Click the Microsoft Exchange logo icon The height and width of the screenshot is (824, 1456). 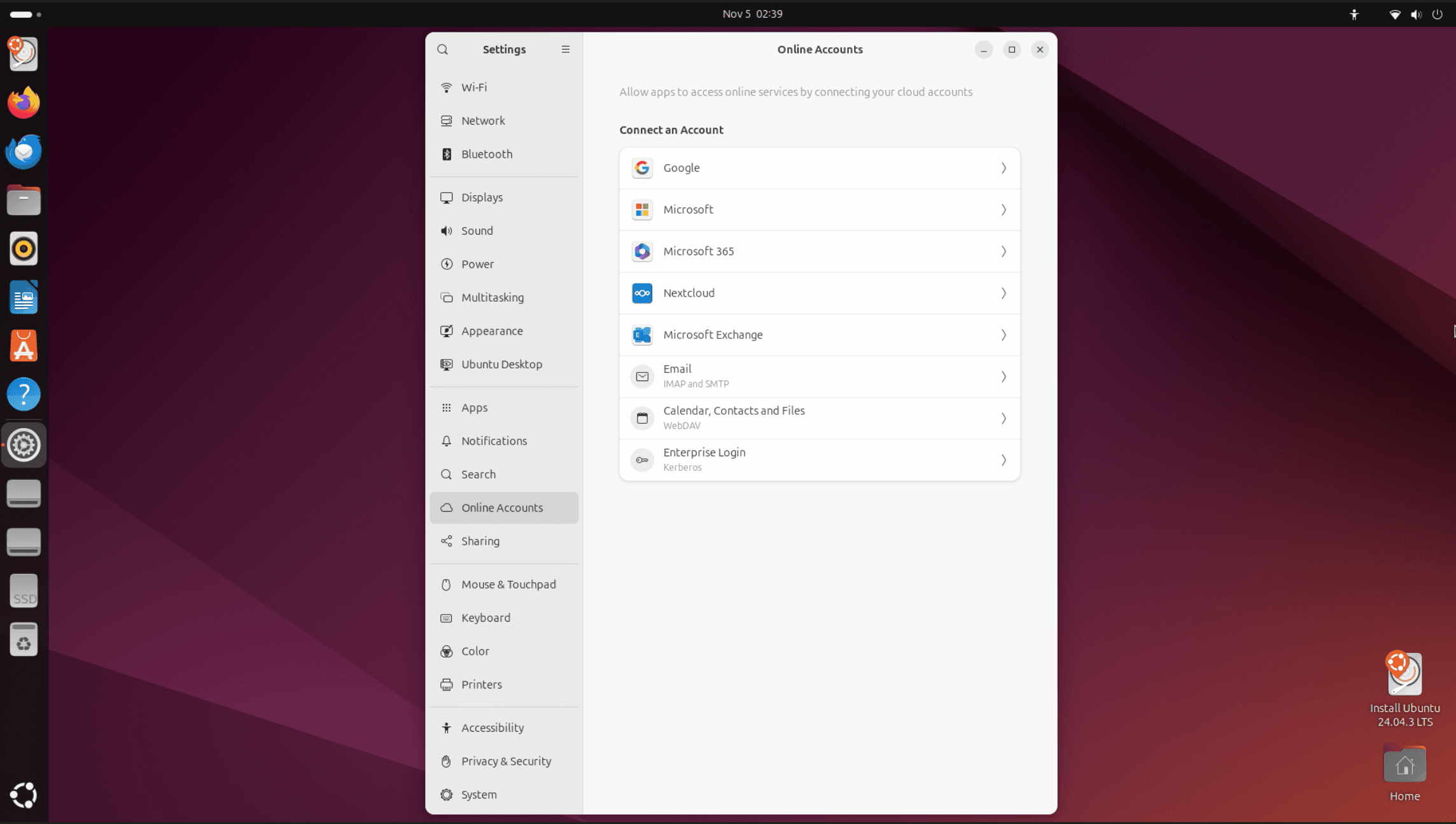[641, 335]
